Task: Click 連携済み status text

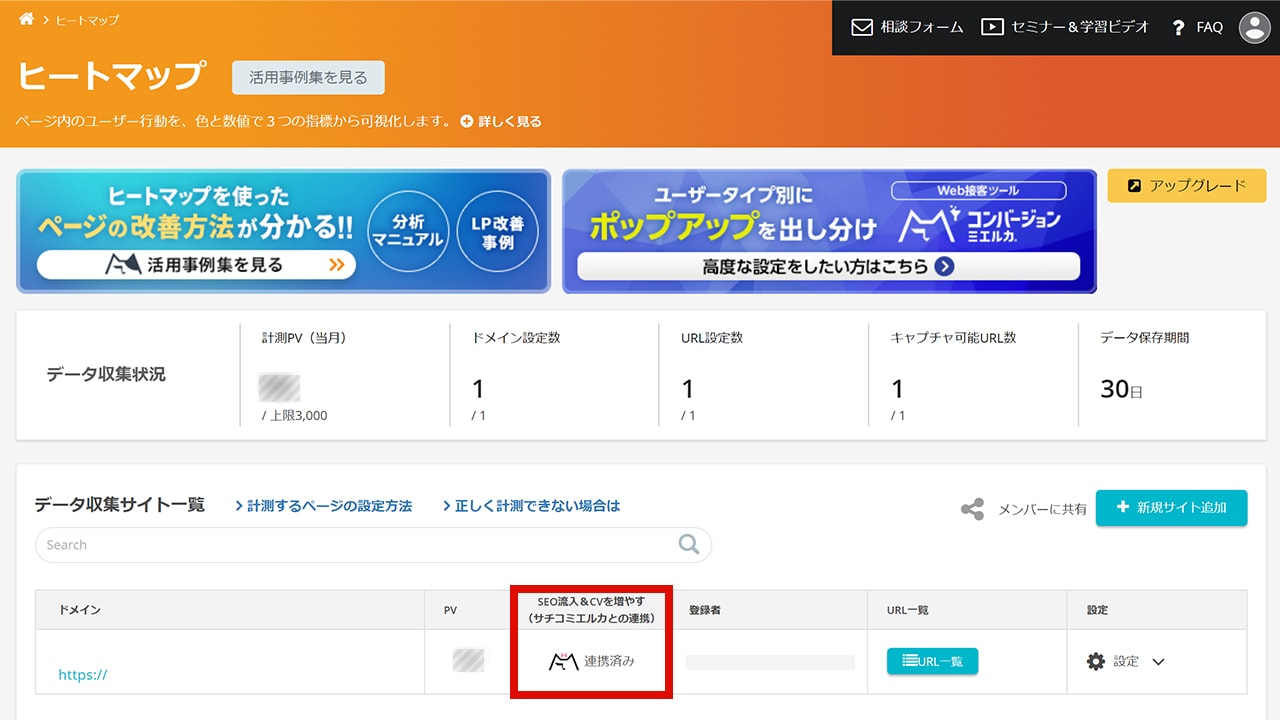Action: pyautogui.click(x=610, y=661)
